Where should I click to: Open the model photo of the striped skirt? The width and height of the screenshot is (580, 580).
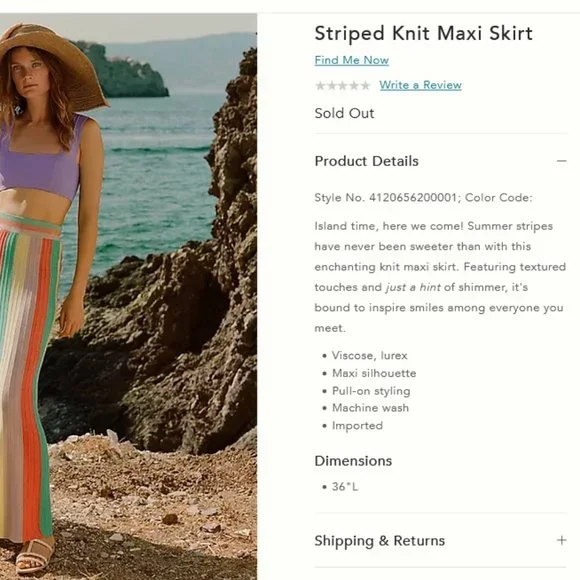128,296
